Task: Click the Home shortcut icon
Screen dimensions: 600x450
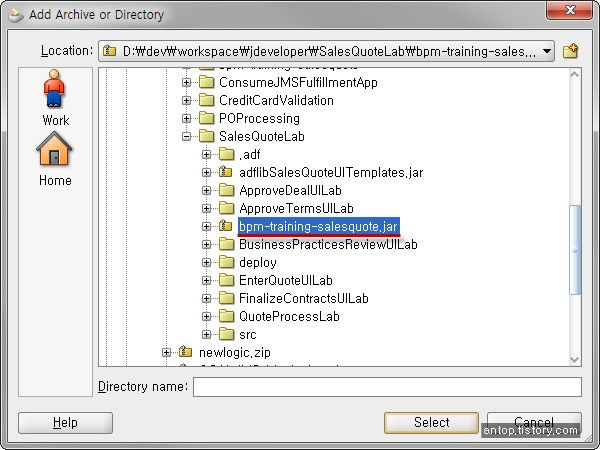Action: 54,148
